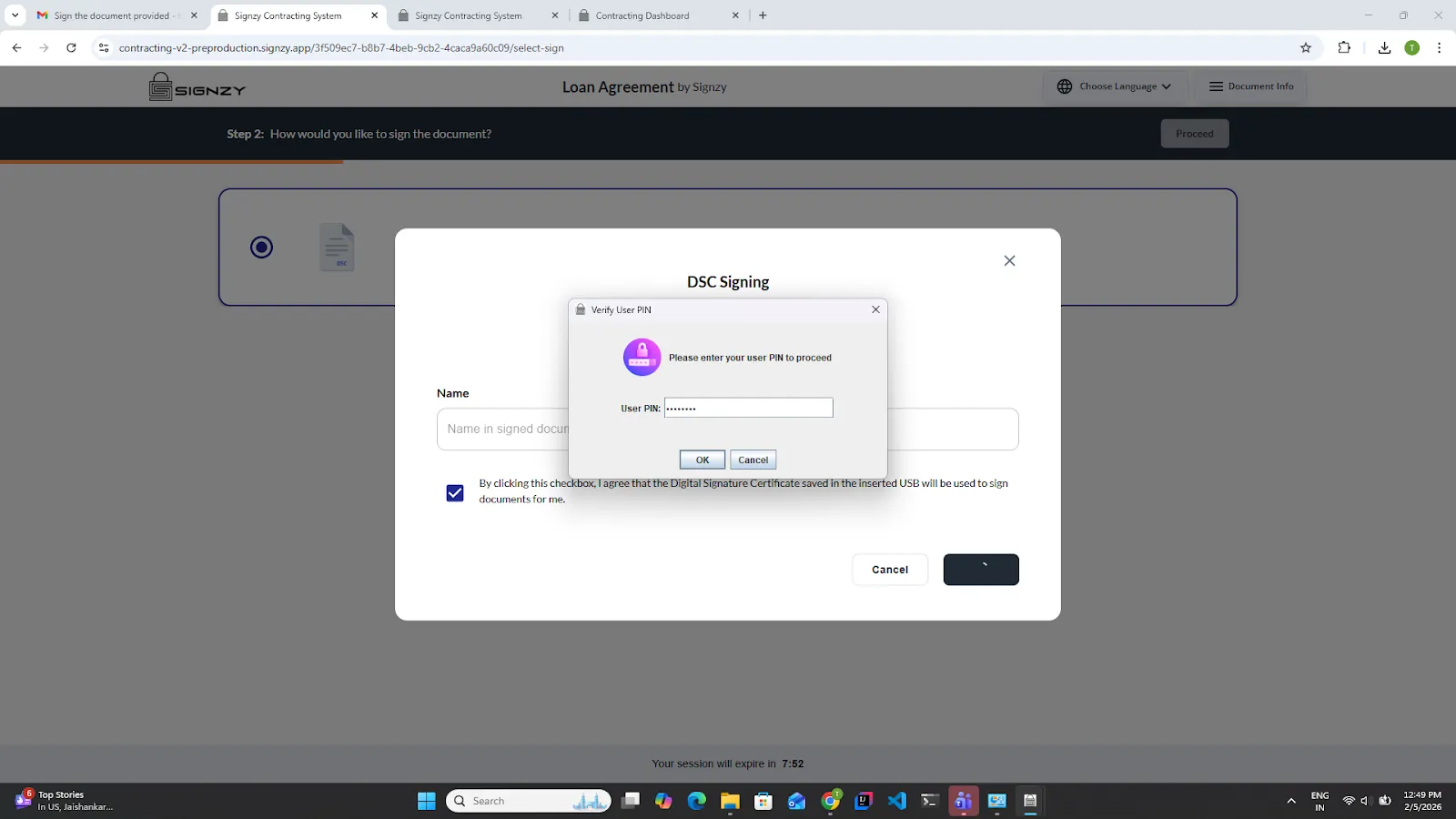This screenshot has height=819, width=1456.
Task: Open Copilot from taskbar
Action: (663, 801)
